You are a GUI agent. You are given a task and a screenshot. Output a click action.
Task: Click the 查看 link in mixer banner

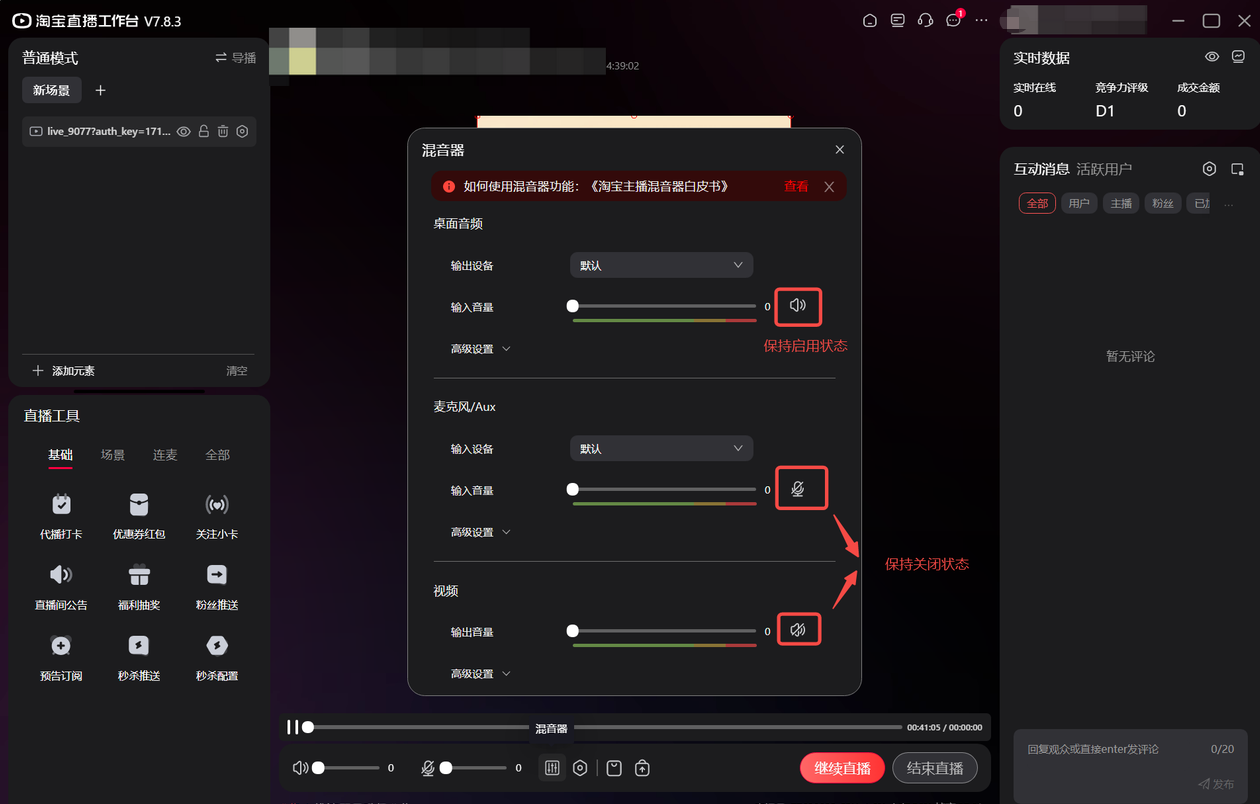(x=796, y=186)
